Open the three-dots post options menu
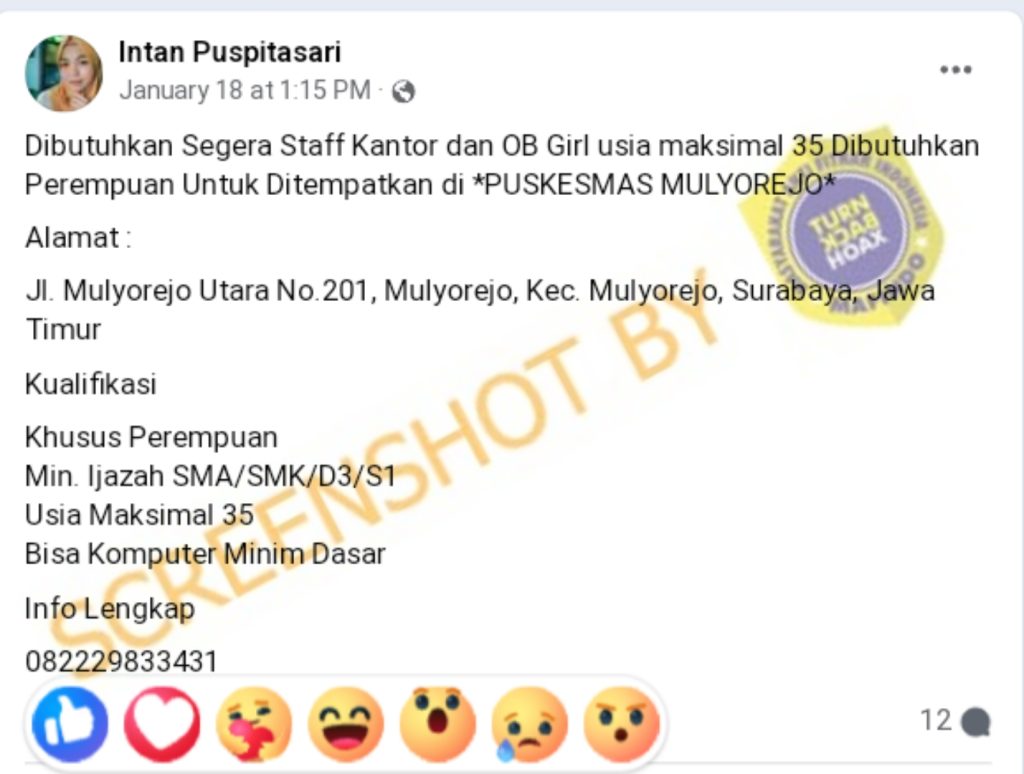 955,69
